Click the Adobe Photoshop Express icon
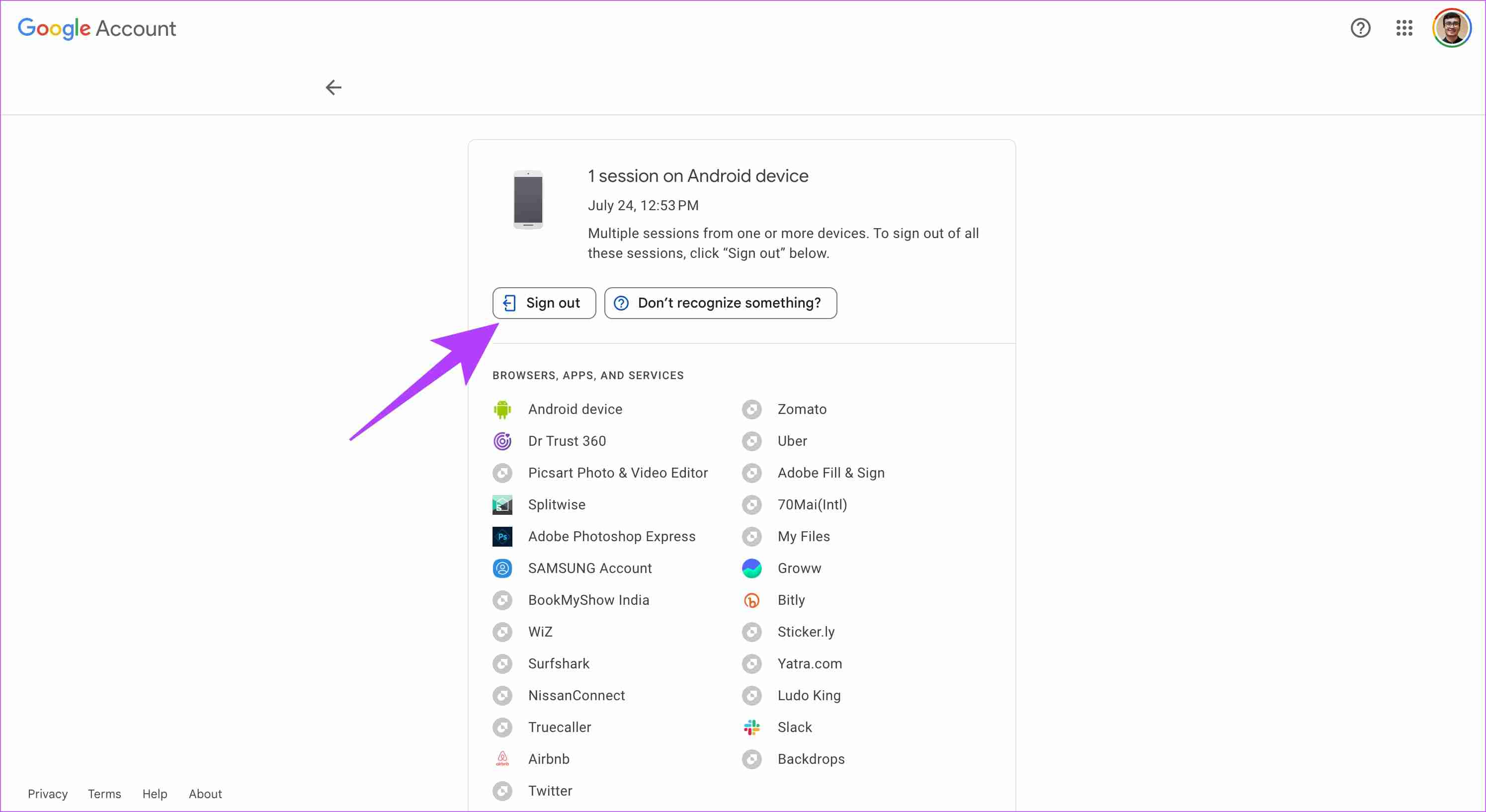The image size is (1486, 812). tap(502, 536)
